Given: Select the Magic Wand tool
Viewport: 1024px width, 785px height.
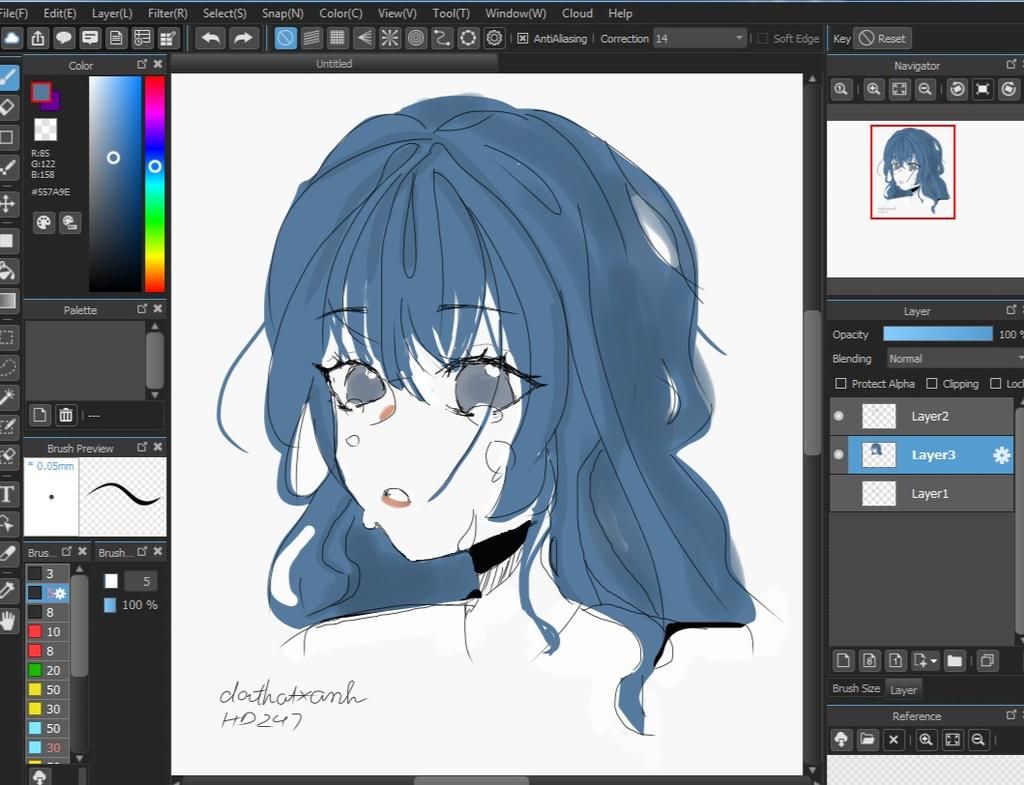Looking at the screenshot, I should click(x=7, y=396).
